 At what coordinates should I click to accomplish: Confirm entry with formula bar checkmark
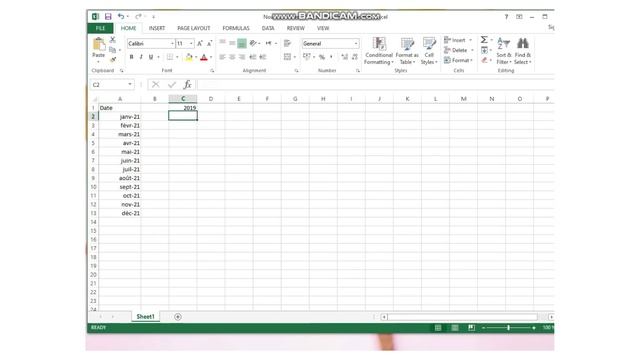172,84
